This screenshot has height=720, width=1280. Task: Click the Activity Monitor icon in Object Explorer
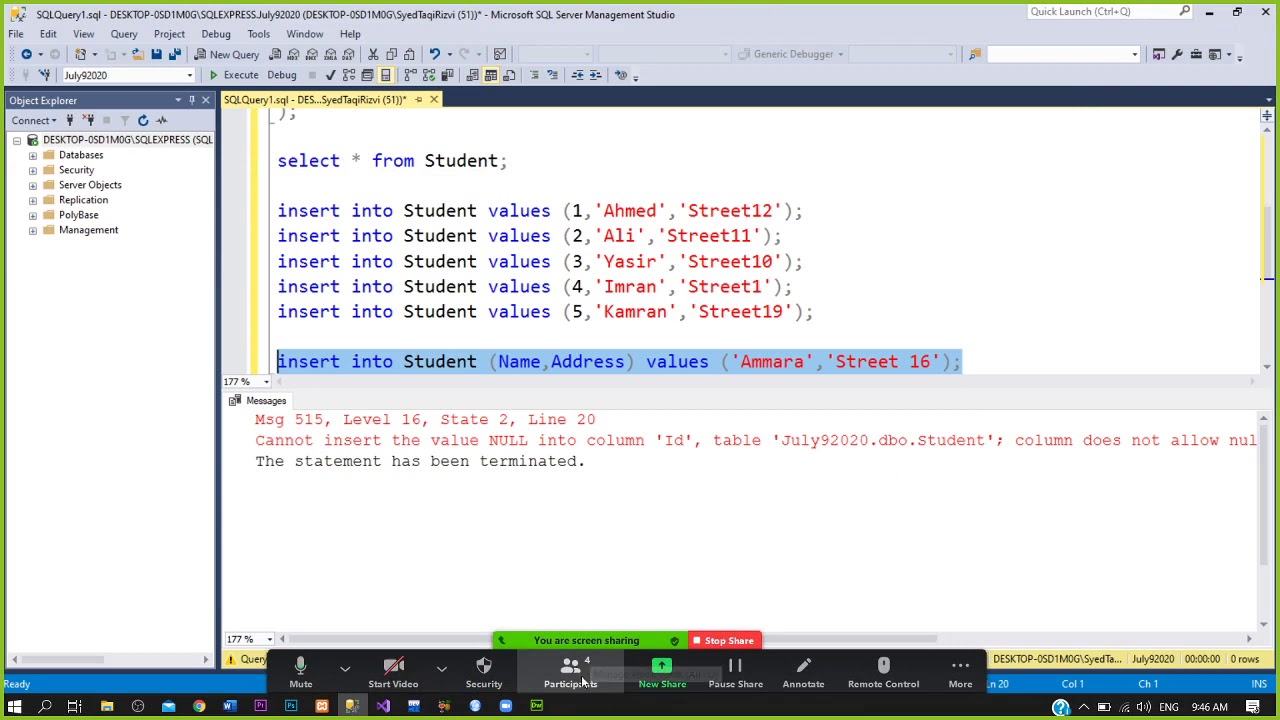161,120
